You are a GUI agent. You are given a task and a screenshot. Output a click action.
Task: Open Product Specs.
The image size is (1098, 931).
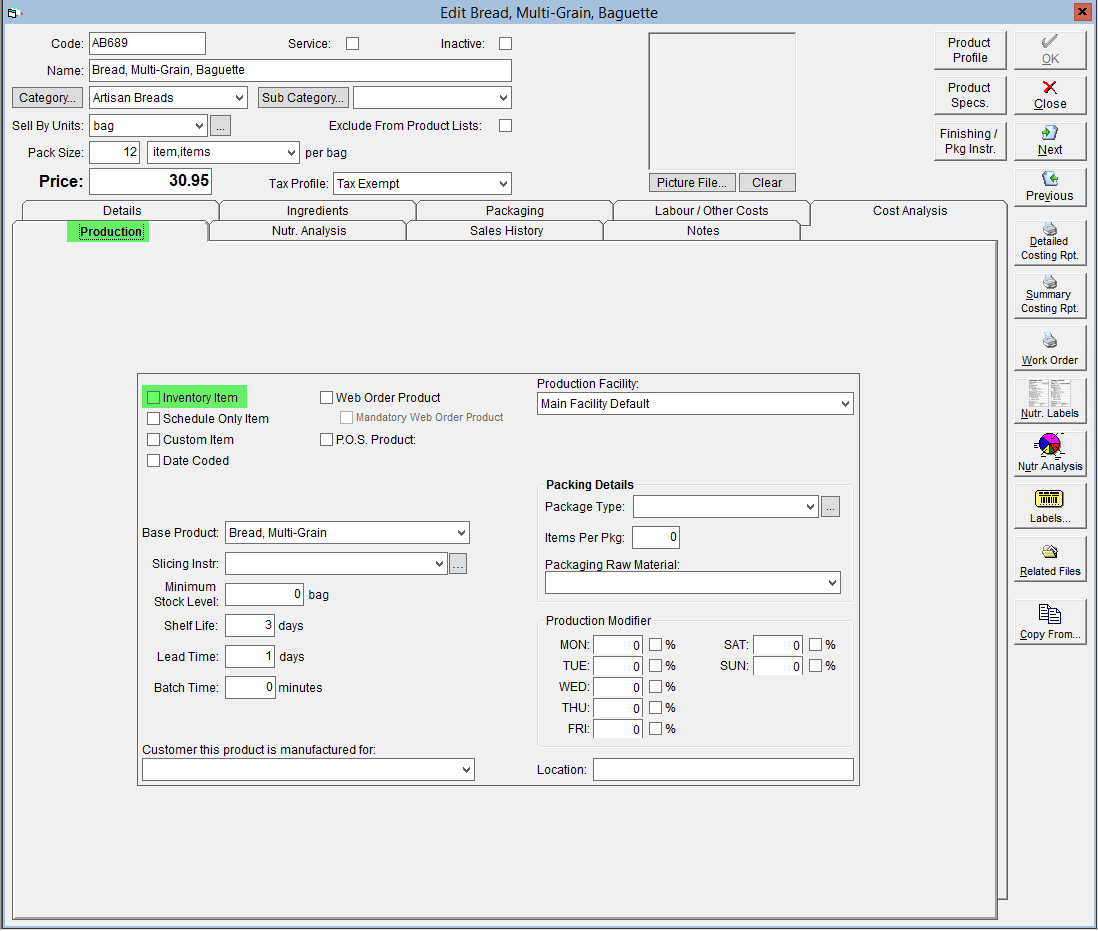pyautogui.click(x=970, y=95)
